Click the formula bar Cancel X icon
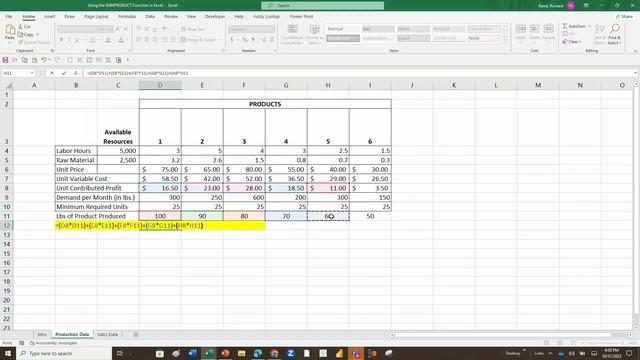This screenshot has height=360, width=640. (x=52, y=73)
